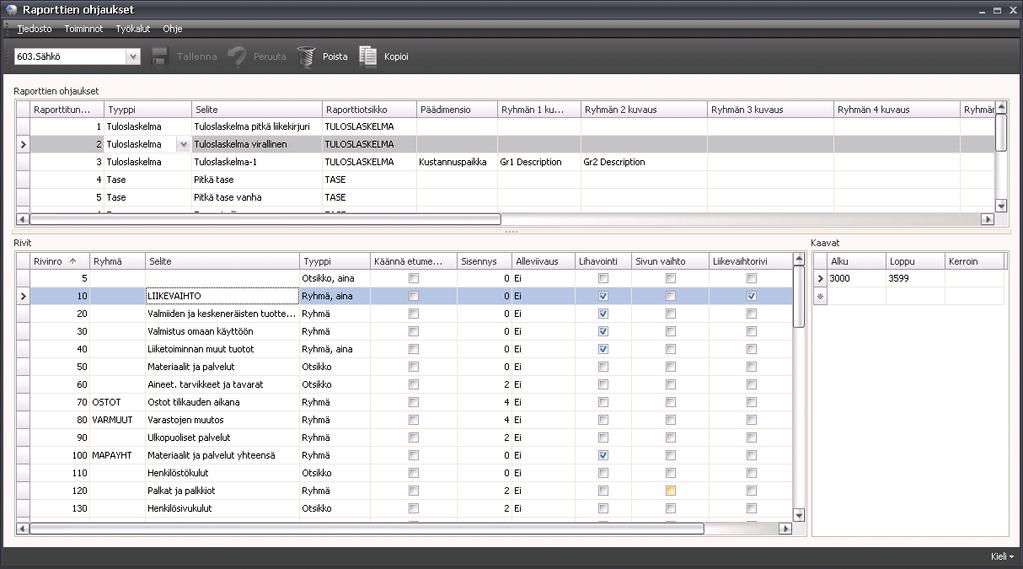Click the Peruuta button label
Image resolution: width=1023 pixels, height=569 pixels.
(x=269, y=57)
